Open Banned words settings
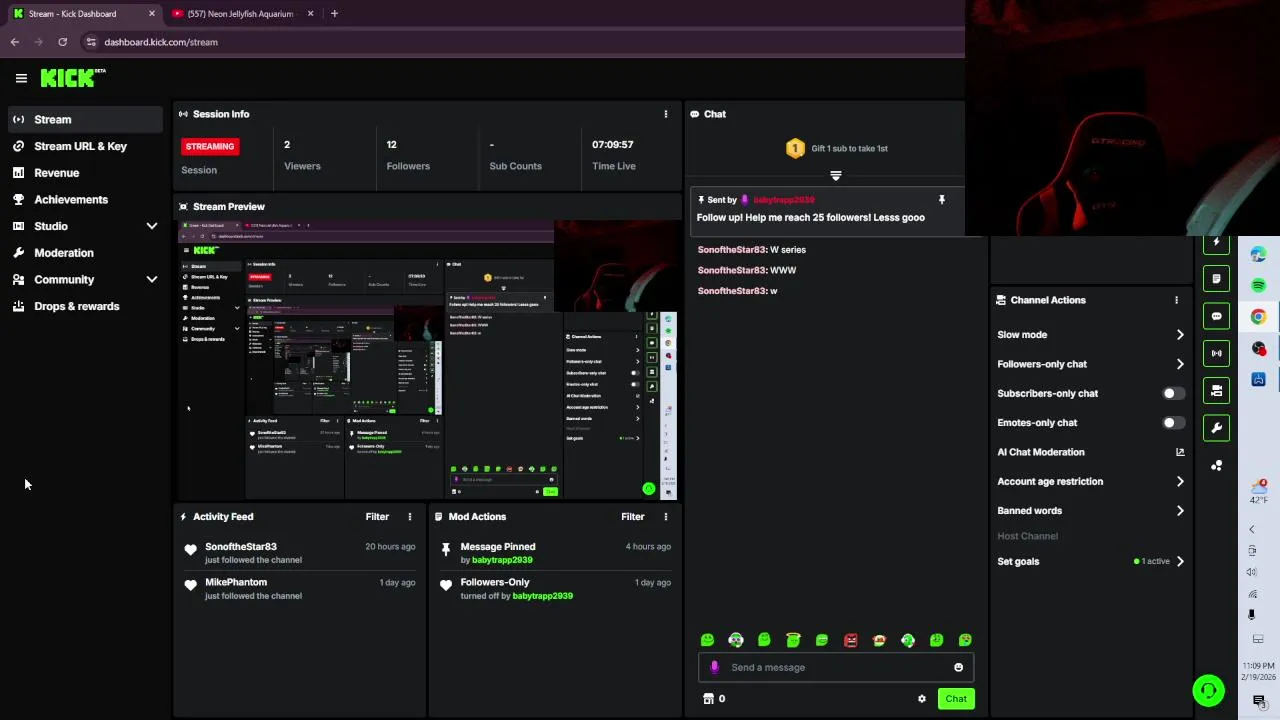This screenshot has height=720, width=1280. [x=1091, y=511]
